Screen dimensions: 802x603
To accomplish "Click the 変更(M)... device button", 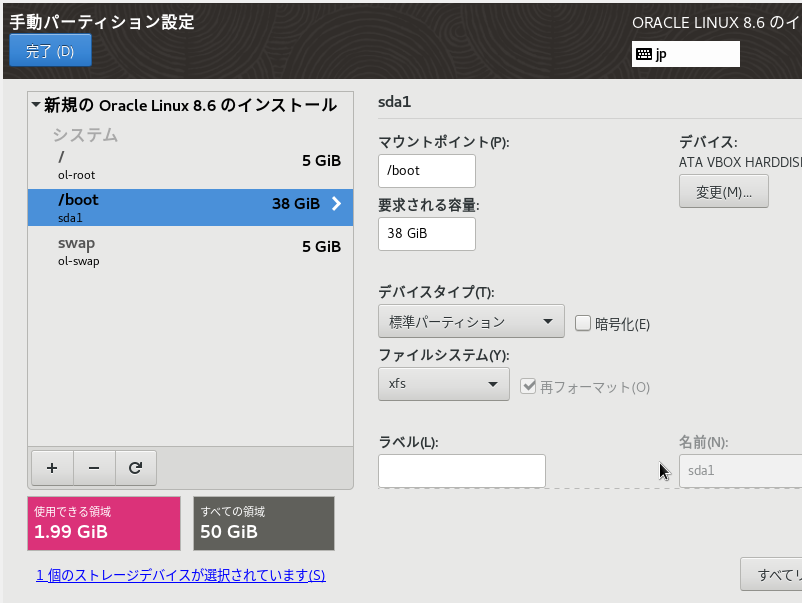I will click(723, 191).
